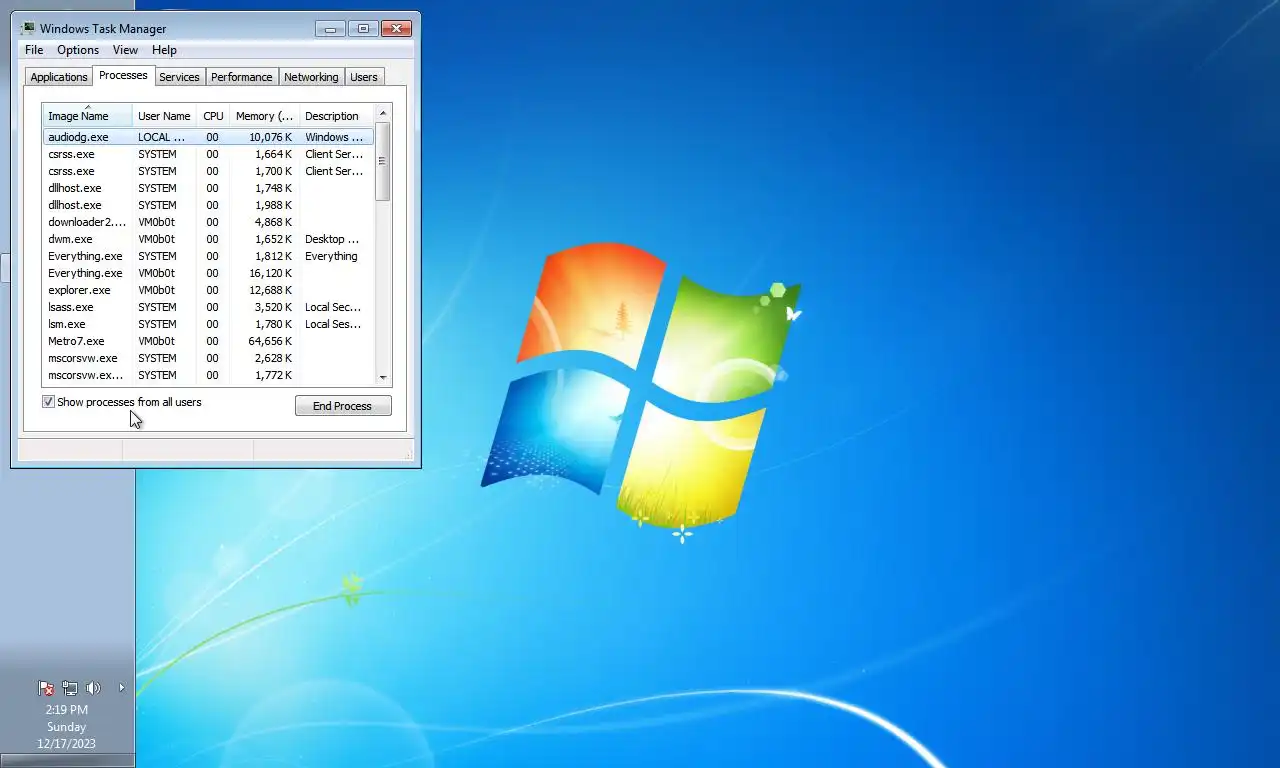Switch to the Services tab
This screenshot has width=1280, height=768.
coord(179,77)
